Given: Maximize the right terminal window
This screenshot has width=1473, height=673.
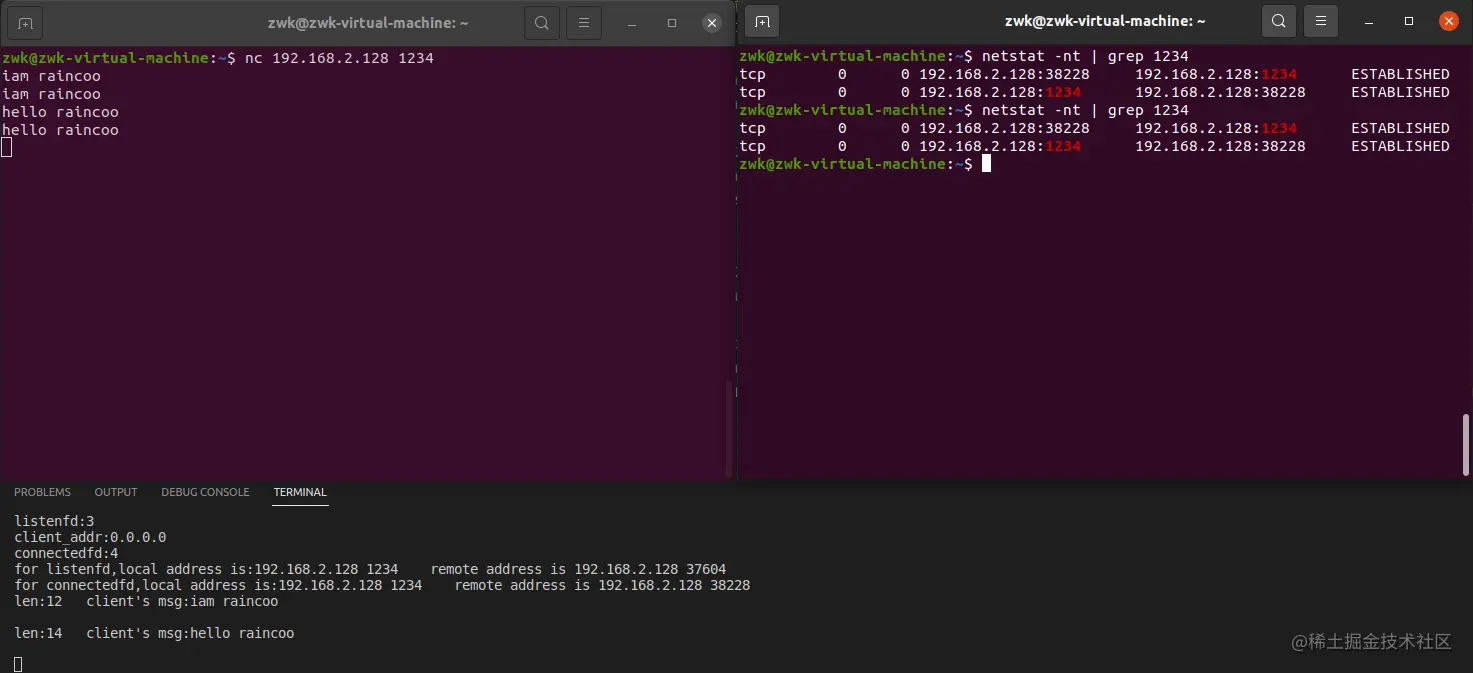Looking at the screenshot, I should tap(1409, 21).
